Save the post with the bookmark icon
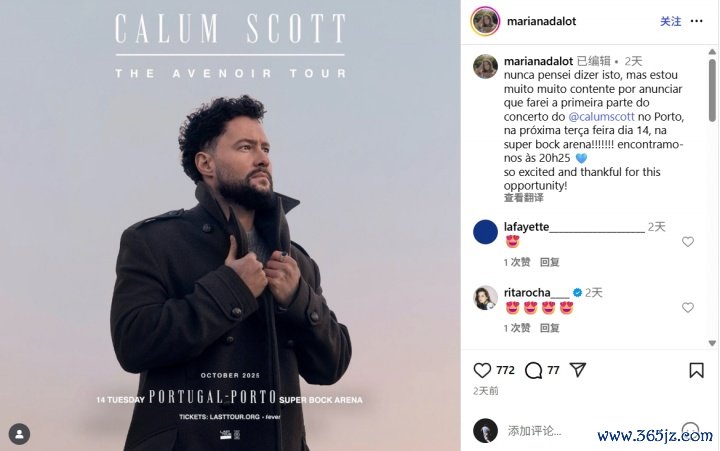Screen dimensions: 720x451 (696, 370)
